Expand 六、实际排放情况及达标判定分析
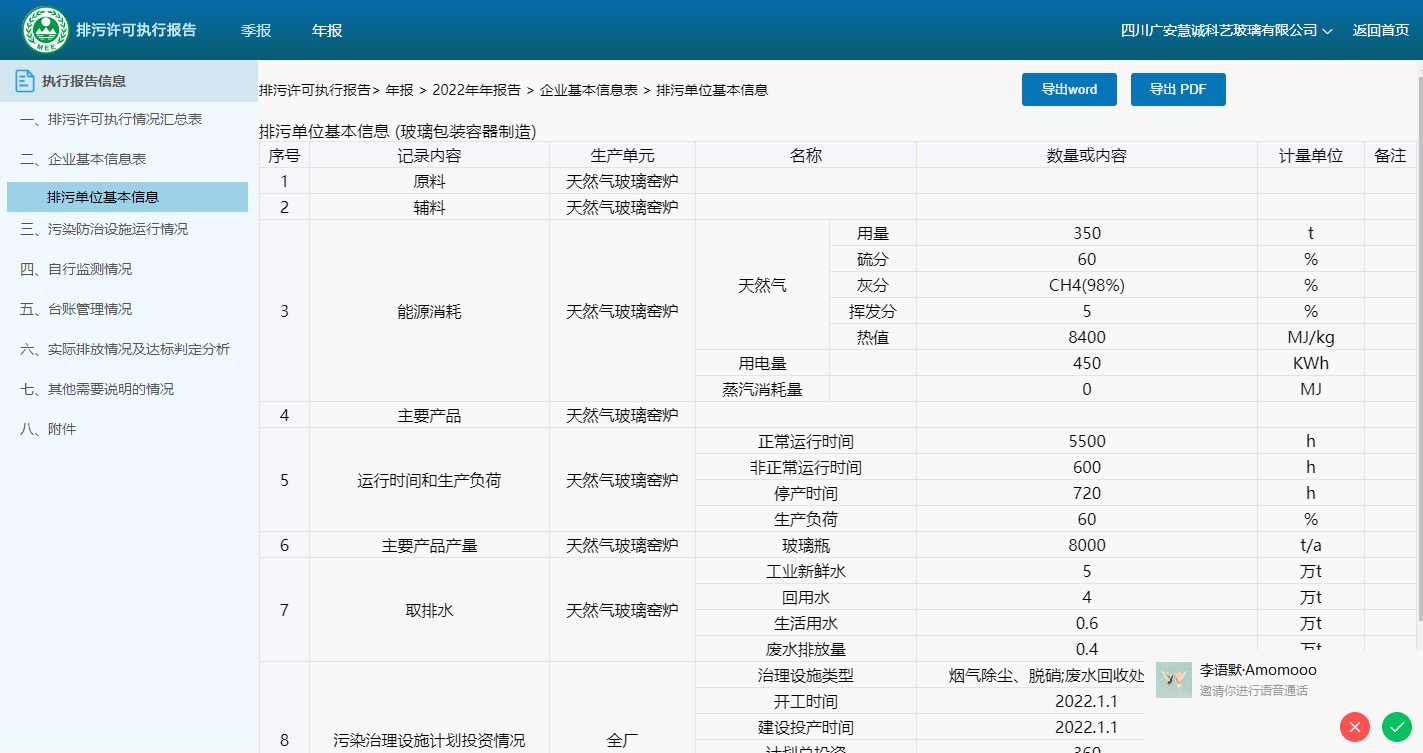 [125, 350]
